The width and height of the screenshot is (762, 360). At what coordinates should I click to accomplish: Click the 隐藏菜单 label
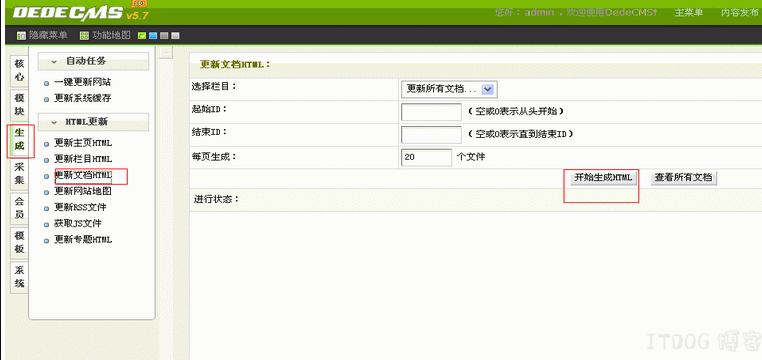(48, 35)
